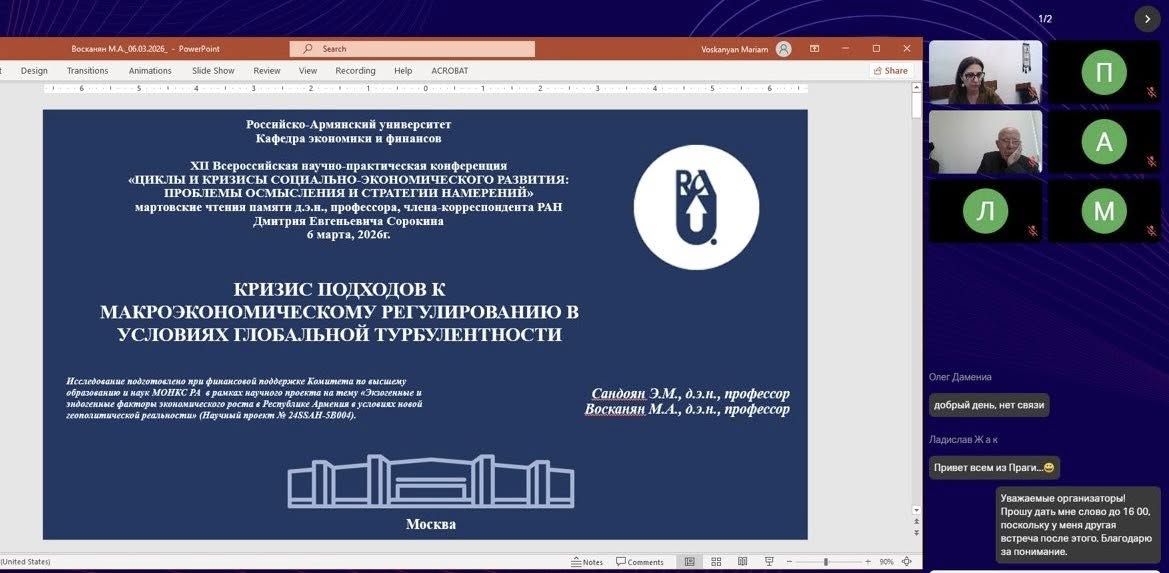
Task: Toggle the Notes pane
Action: click(587, 562)
